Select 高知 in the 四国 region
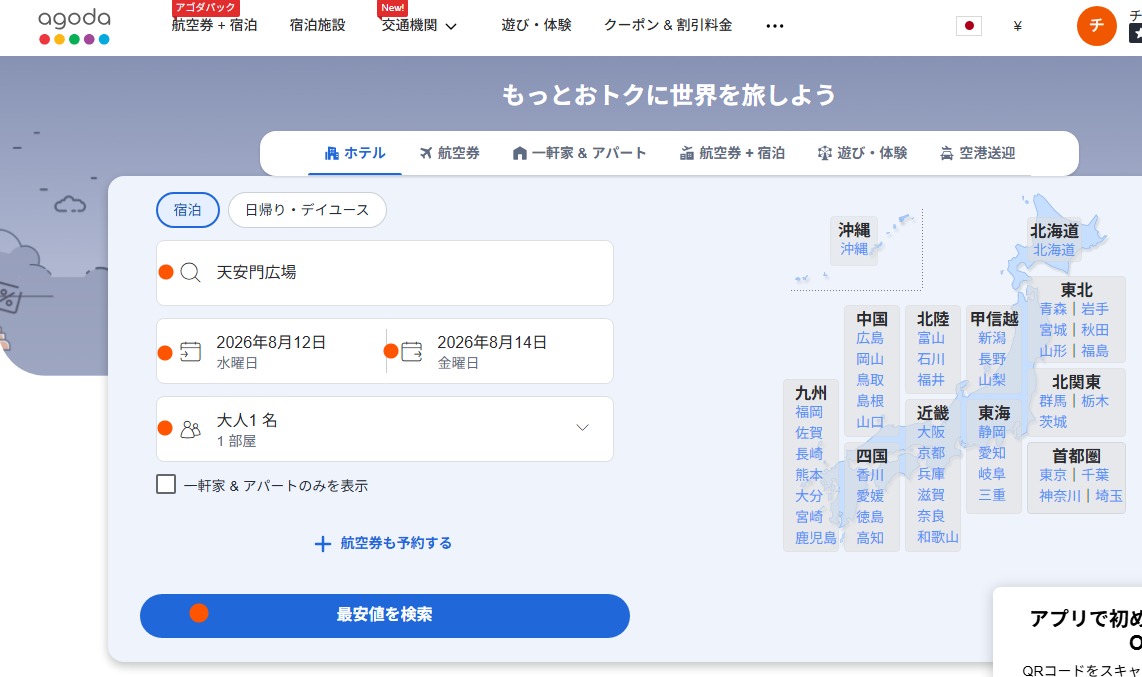This screenshot has height=677, width=1142. click(x=870, y=537)
